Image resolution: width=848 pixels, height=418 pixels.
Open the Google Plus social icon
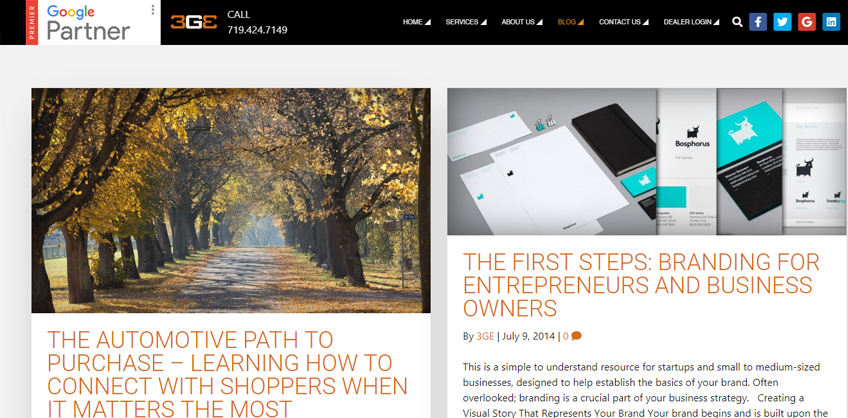pyautogui.click(x=806, y=22)
